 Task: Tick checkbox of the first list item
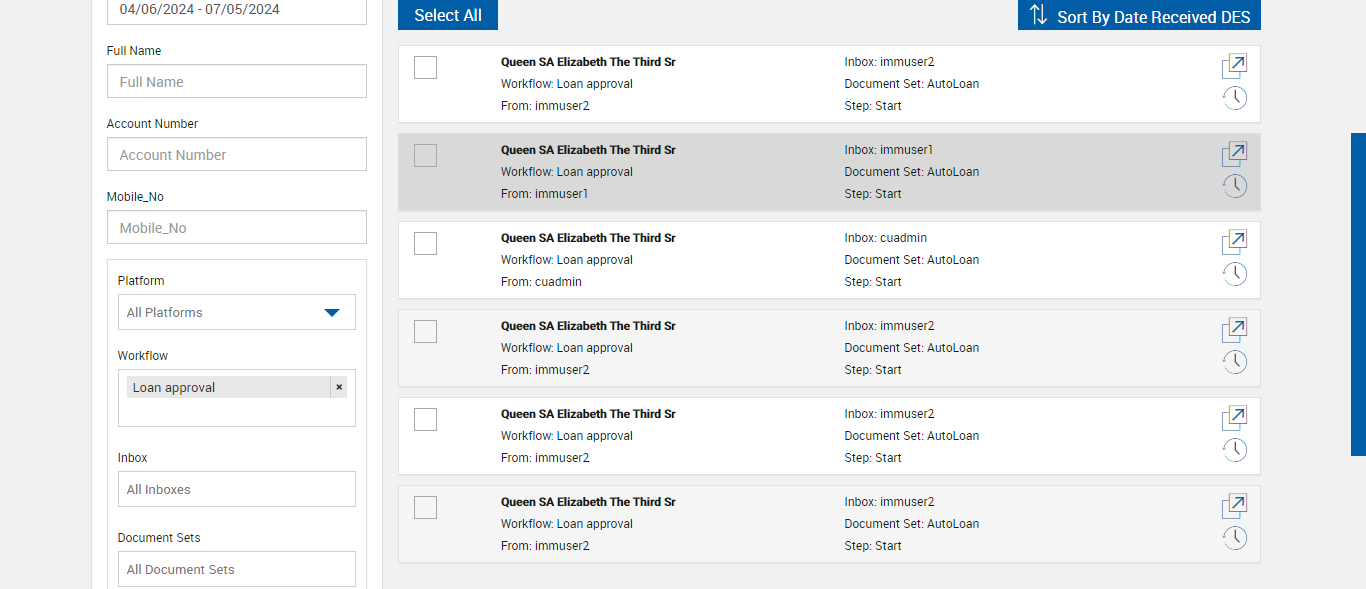[x=425, y=67]
